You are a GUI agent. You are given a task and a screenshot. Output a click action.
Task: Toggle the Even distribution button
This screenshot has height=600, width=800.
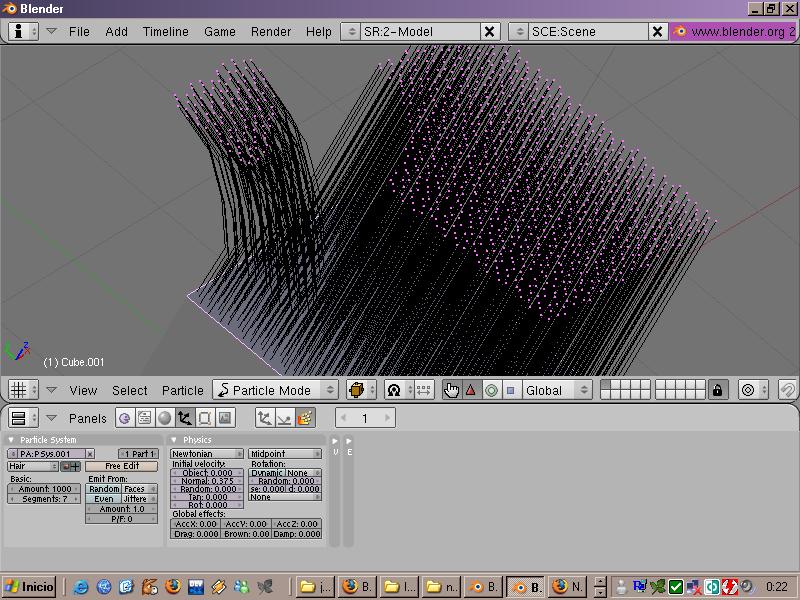tap(104, 499)
